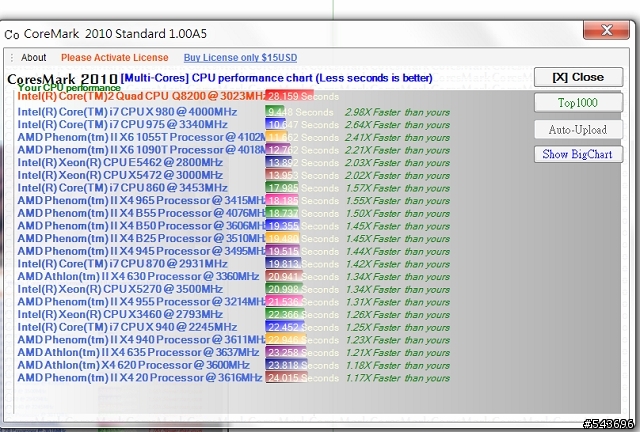
Task: Click the purple 12.762 Seconds bar
Action: 278,150
